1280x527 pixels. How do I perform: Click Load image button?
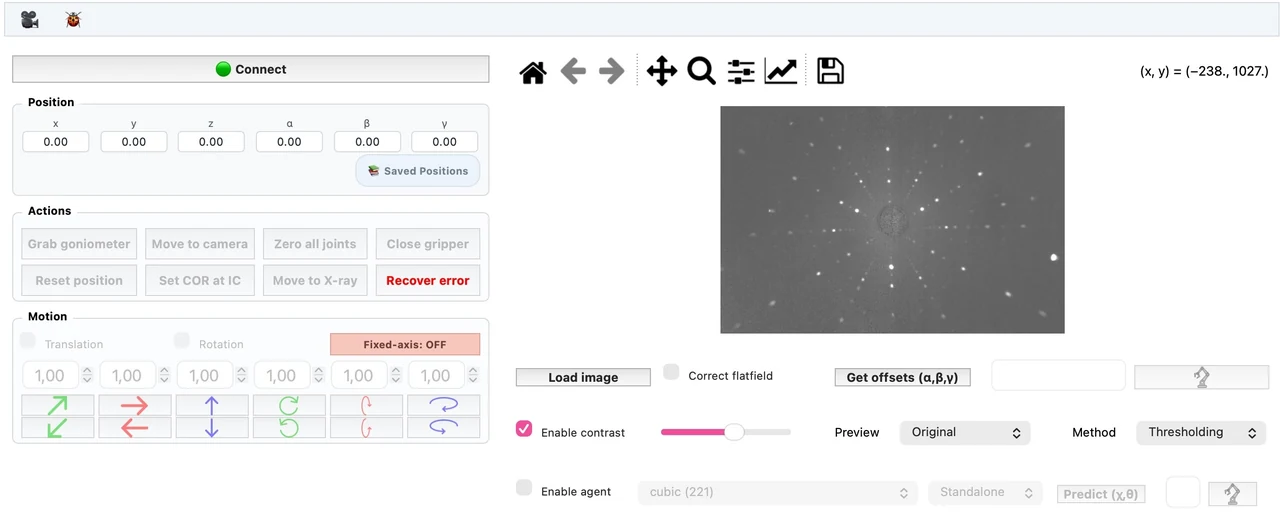tap(583, 377)
